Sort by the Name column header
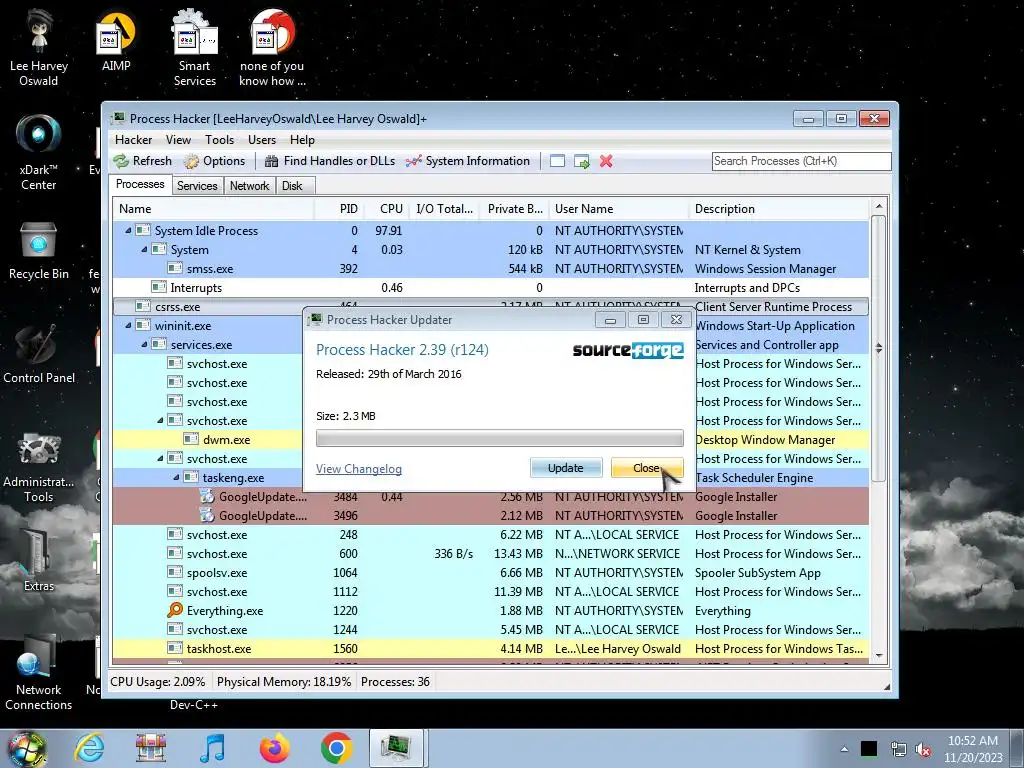1024x768 pixels. (x=213, y=209)
